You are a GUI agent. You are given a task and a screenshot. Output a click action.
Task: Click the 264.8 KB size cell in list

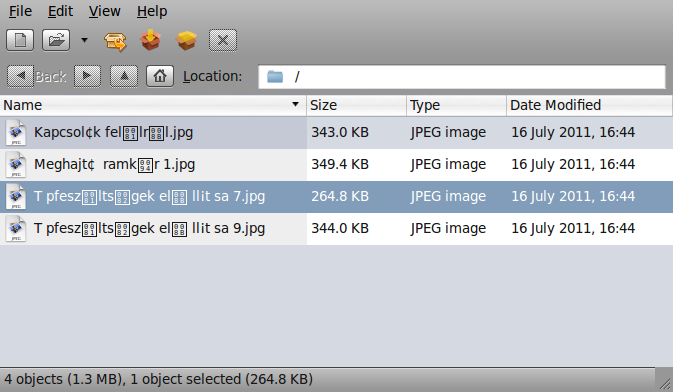[x=340, y=197]
